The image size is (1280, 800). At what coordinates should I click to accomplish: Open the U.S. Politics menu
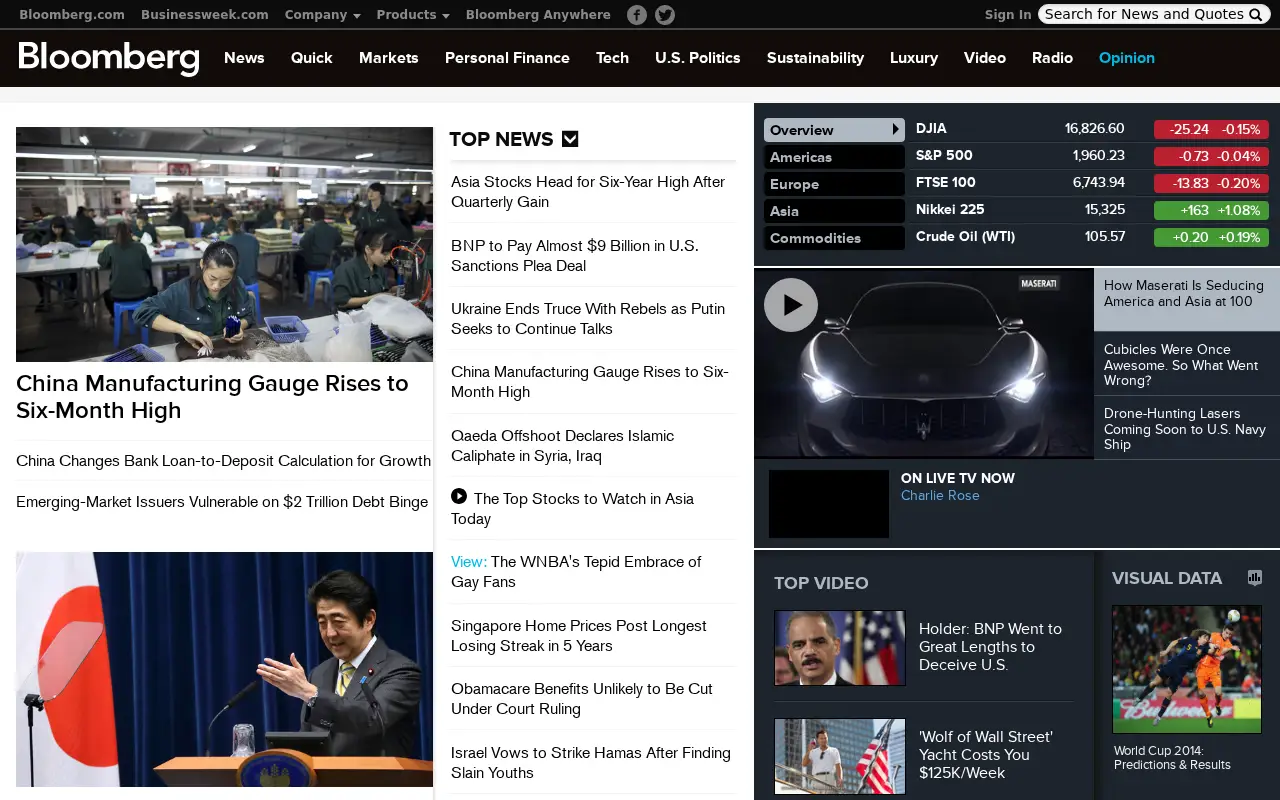(697, 58)
